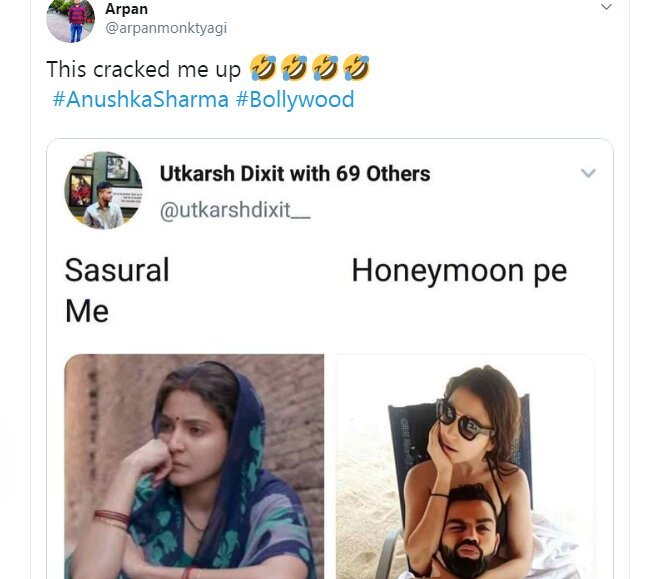Click the last laughing emoji in the tweet
Viewport: 649px width, 579px height.
pyautogui.click(x=356, y=68)
